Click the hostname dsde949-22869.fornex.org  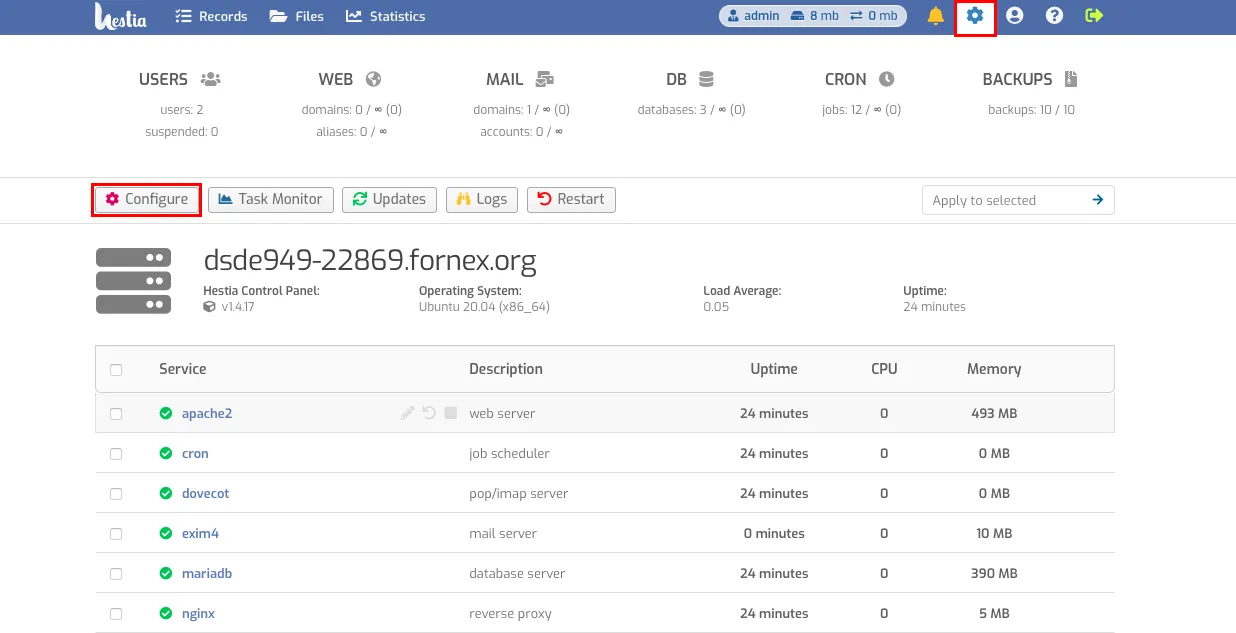[x=370, y=261]
